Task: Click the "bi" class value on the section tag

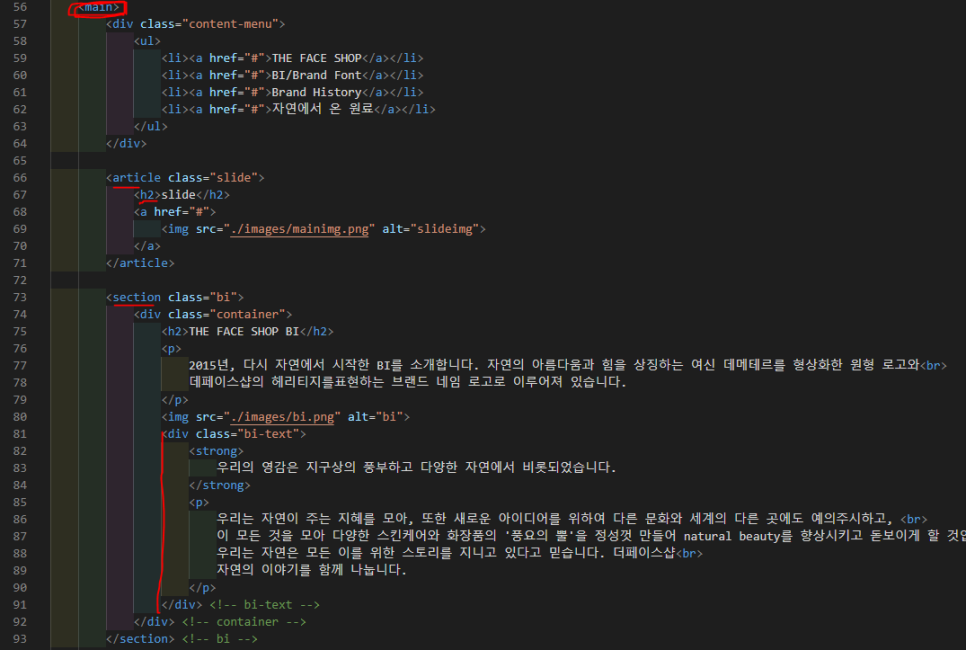Action: tap(223, 298)
